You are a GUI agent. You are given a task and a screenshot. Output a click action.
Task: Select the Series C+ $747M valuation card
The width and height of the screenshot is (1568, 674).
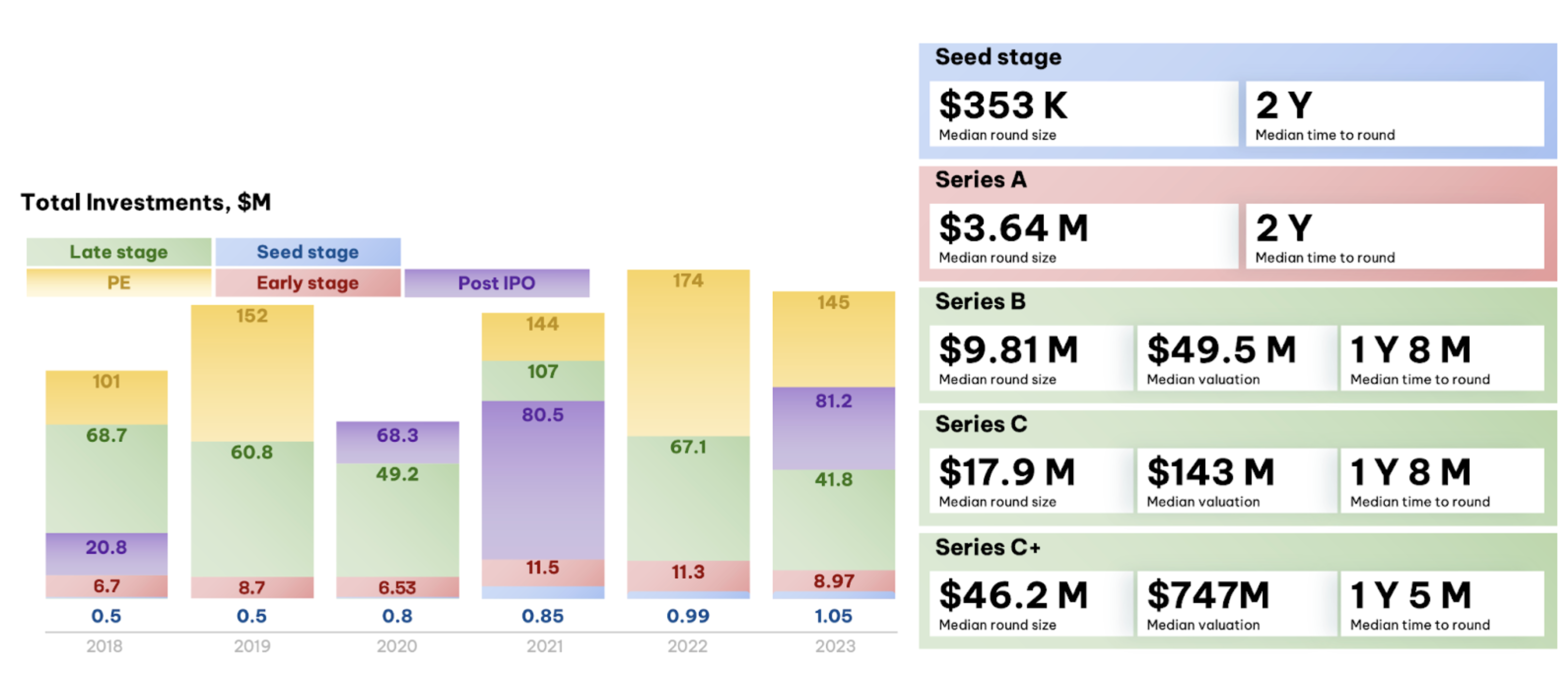tap(1236, 603)
